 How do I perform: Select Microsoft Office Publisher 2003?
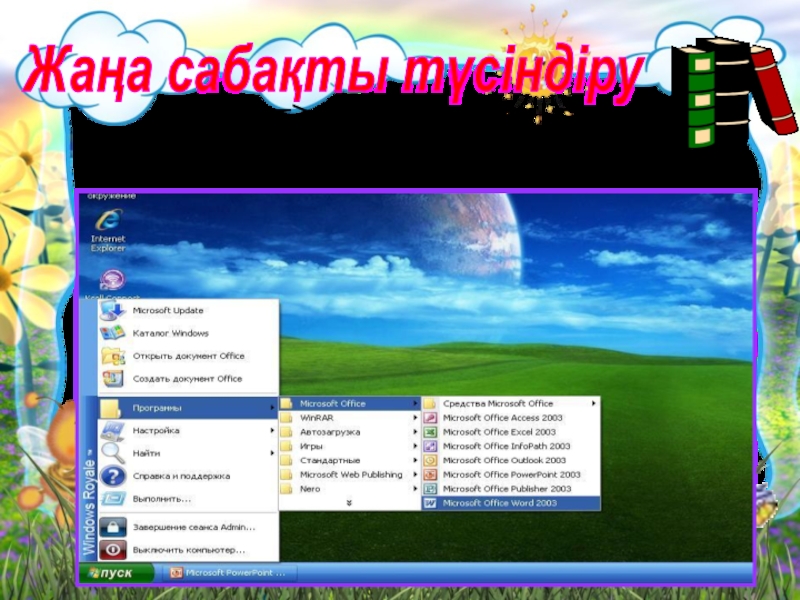coord(506,489)
